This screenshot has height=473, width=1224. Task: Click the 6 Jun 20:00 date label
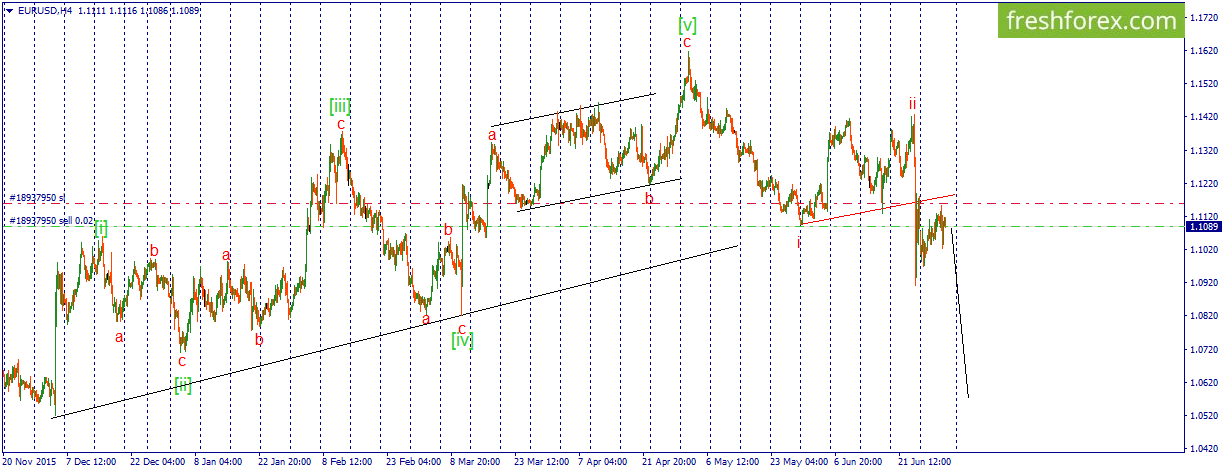[x=858, y=462]
